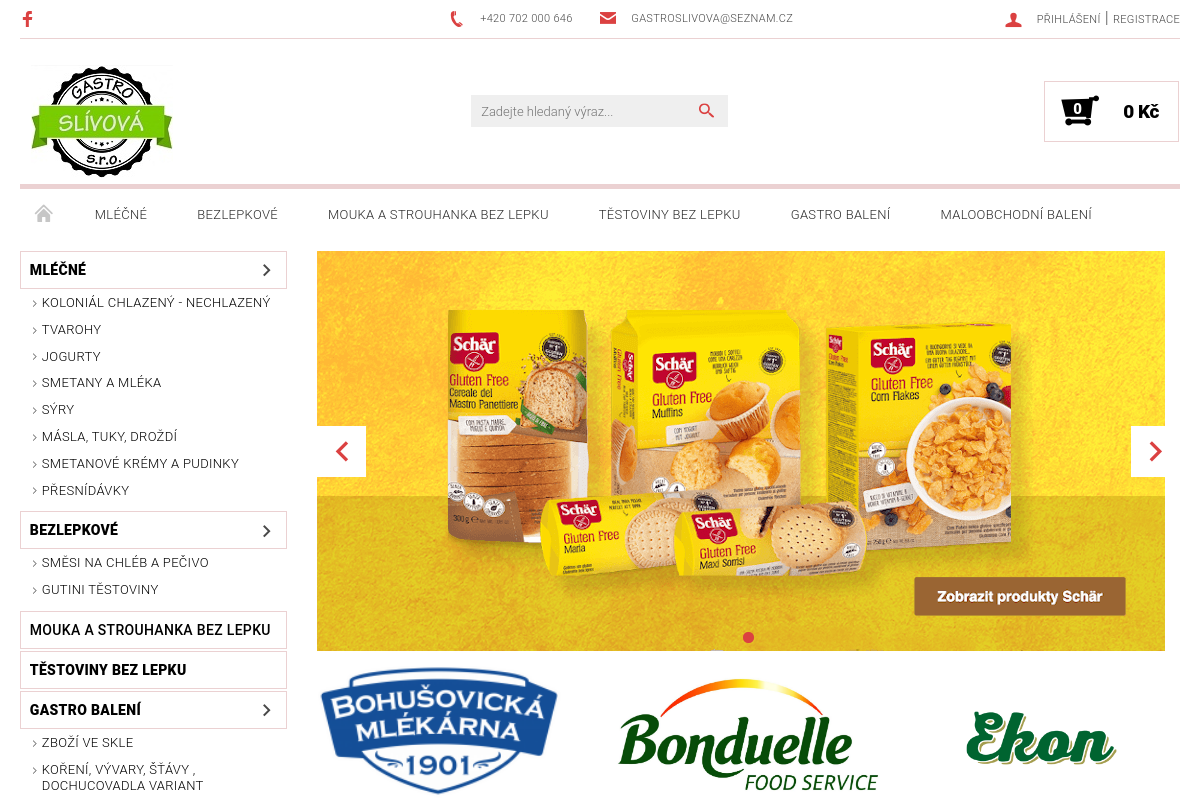Viewport: 1200px width, 800px height.
Task: Select the red carousel dot indicator
Action: pyautogui.click(x=748, y=637)
